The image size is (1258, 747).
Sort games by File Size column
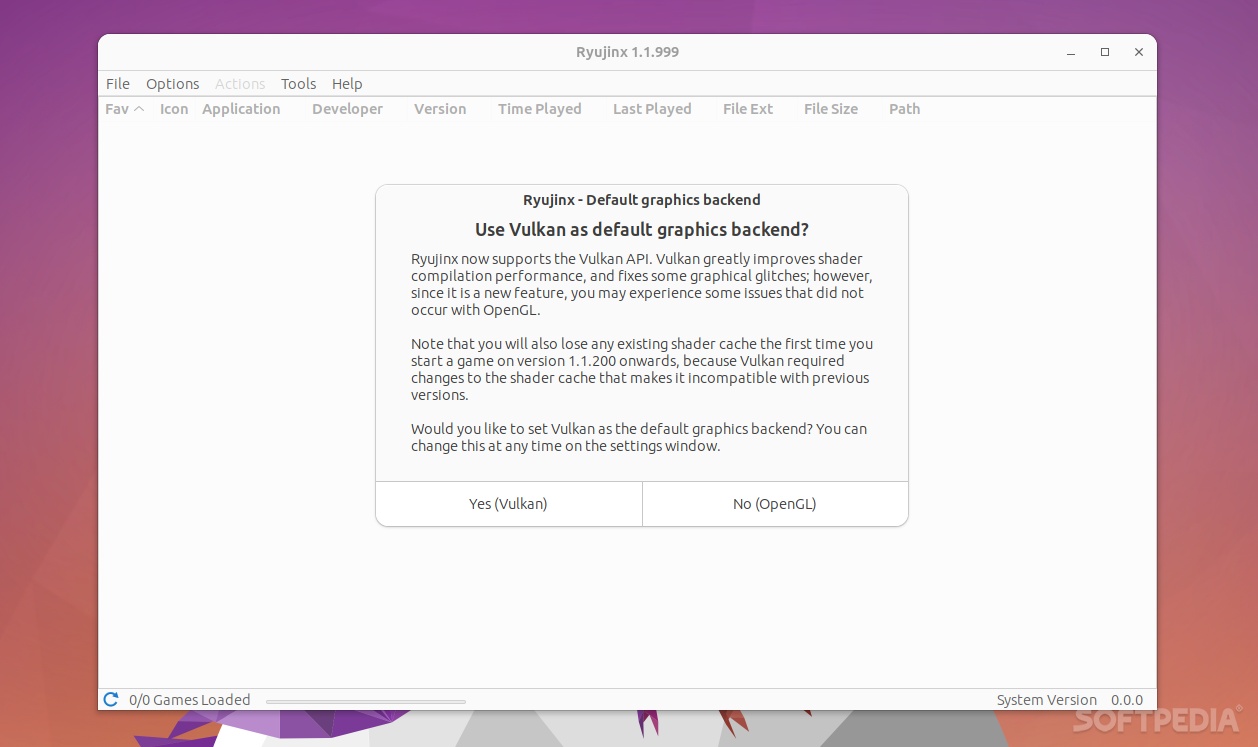point(830,109)
